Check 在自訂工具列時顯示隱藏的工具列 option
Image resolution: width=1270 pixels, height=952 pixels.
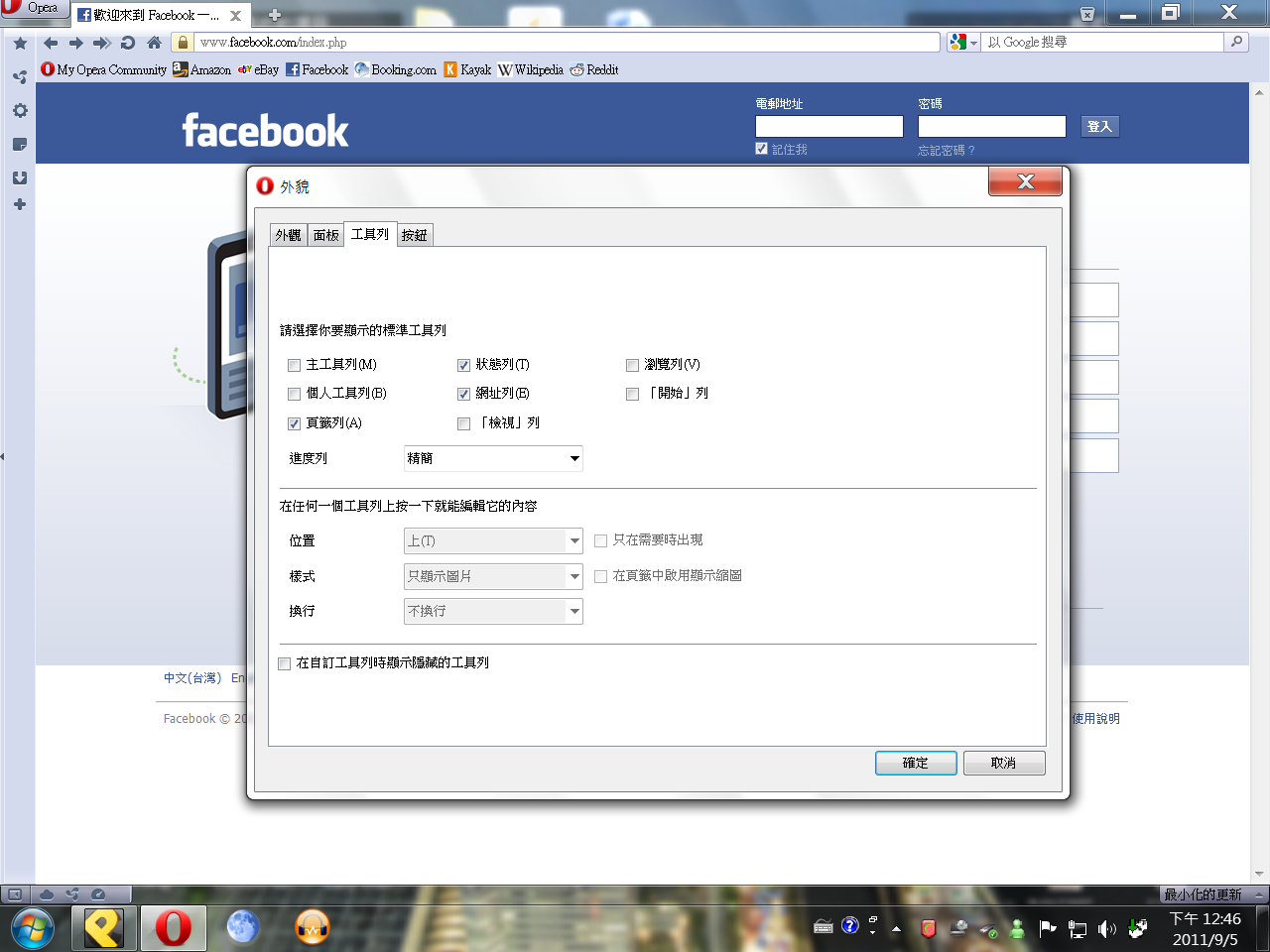click(285, 663)
